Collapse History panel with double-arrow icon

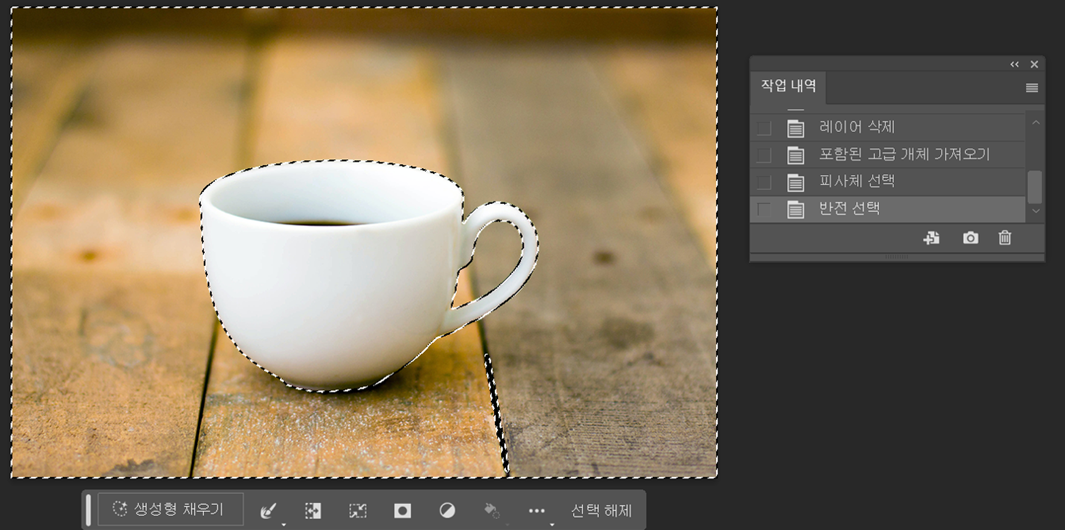(1015, 65)
